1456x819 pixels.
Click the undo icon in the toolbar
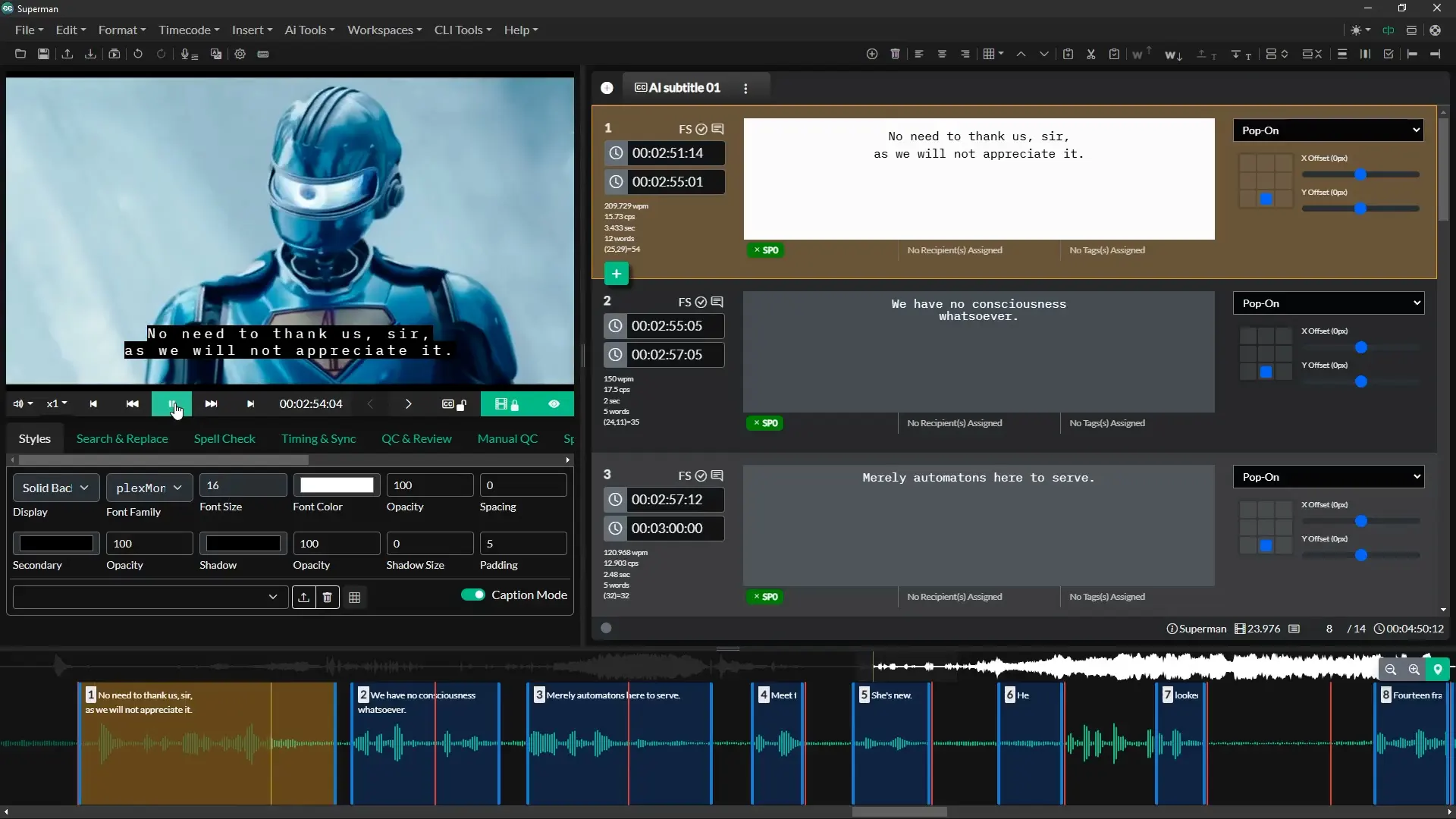coord(138,54)
